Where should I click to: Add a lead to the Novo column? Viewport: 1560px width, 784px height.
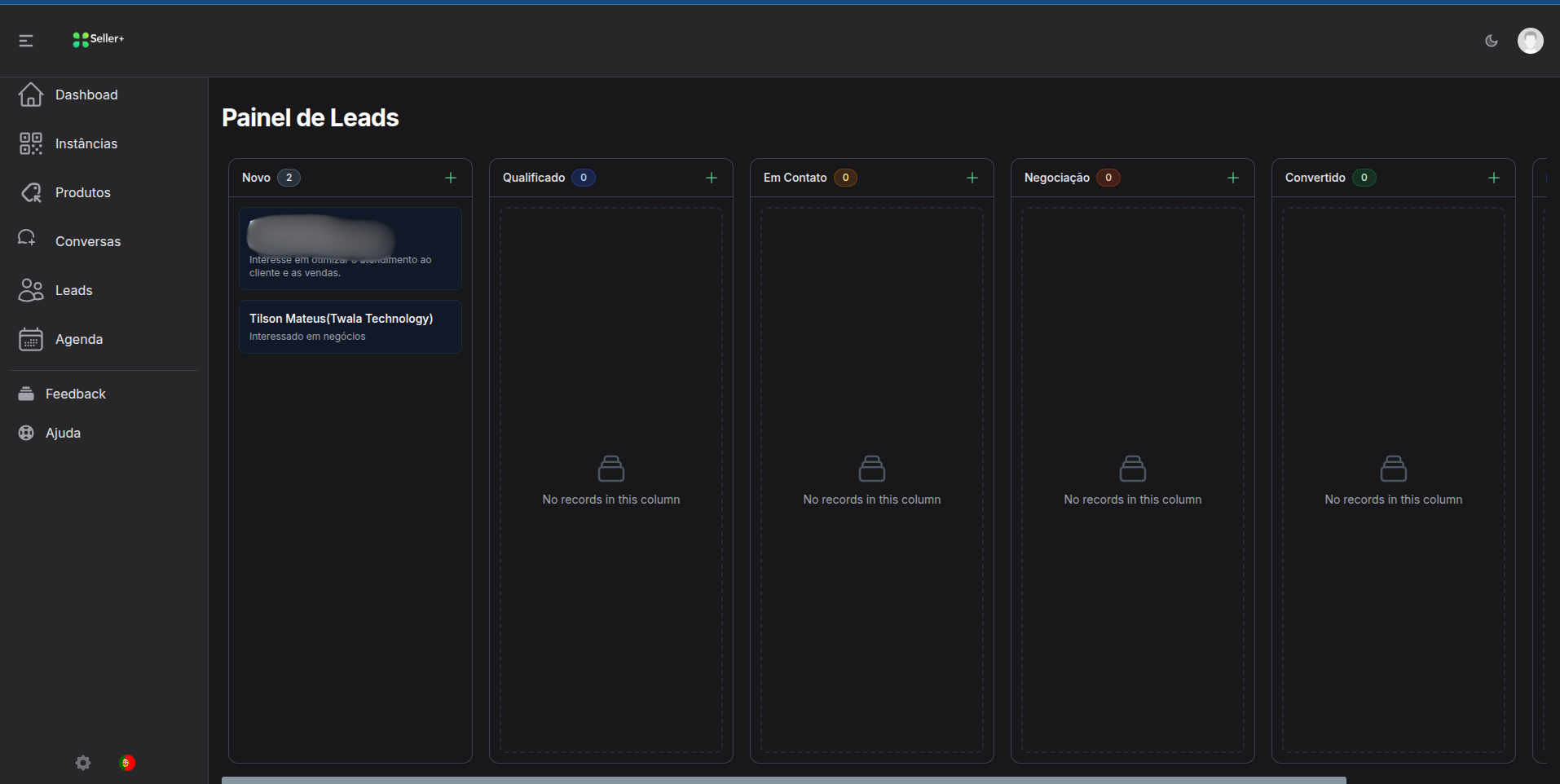tap(451, 178)
